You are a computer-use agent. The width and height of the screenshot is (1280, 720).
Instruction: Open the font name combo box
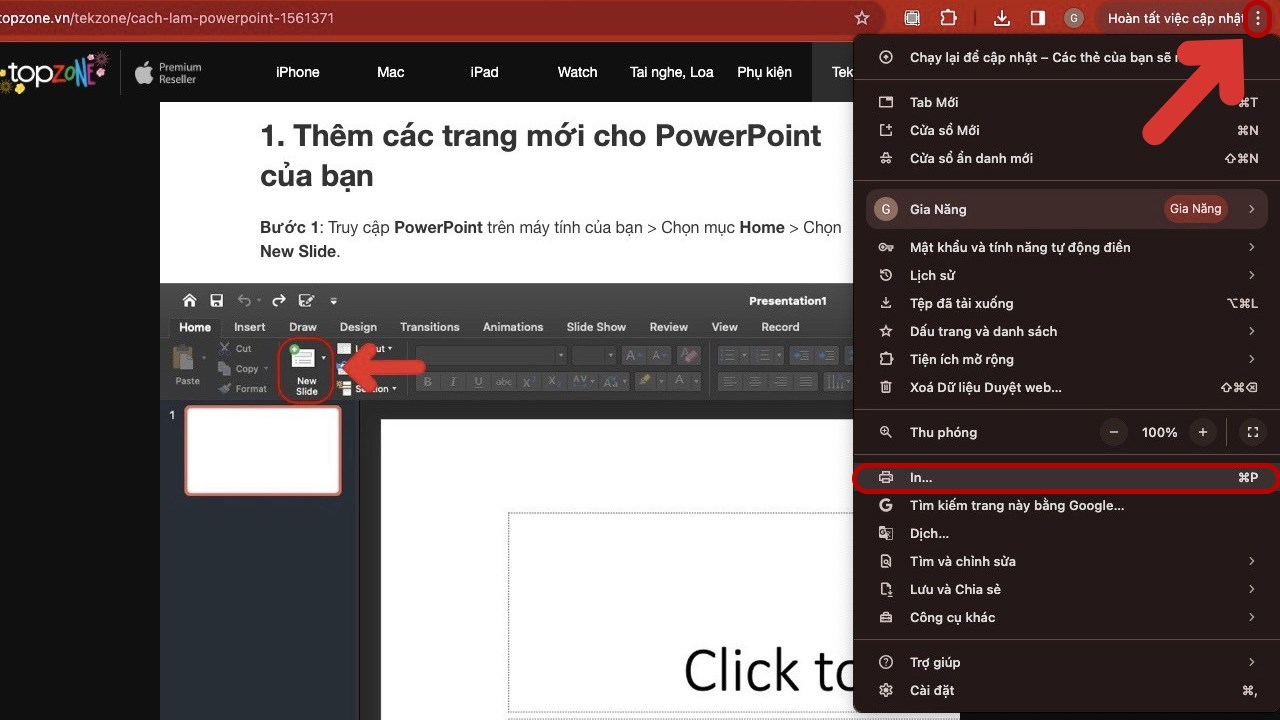pos(491,355)
